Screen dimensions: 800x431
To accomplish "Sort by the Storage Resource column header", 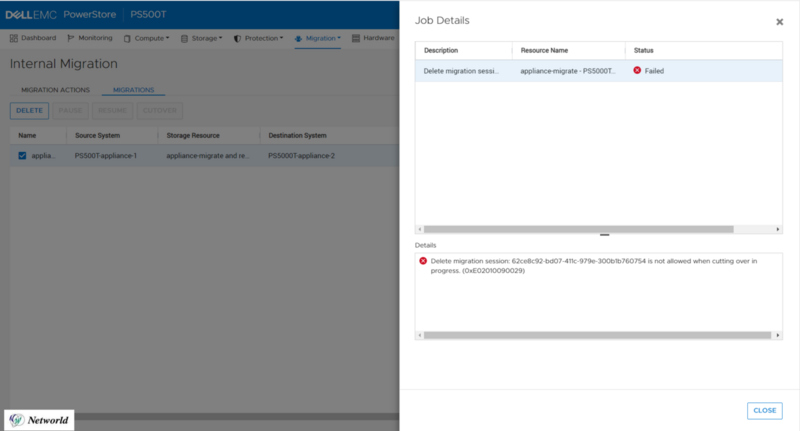I will (x=193, y=136).
